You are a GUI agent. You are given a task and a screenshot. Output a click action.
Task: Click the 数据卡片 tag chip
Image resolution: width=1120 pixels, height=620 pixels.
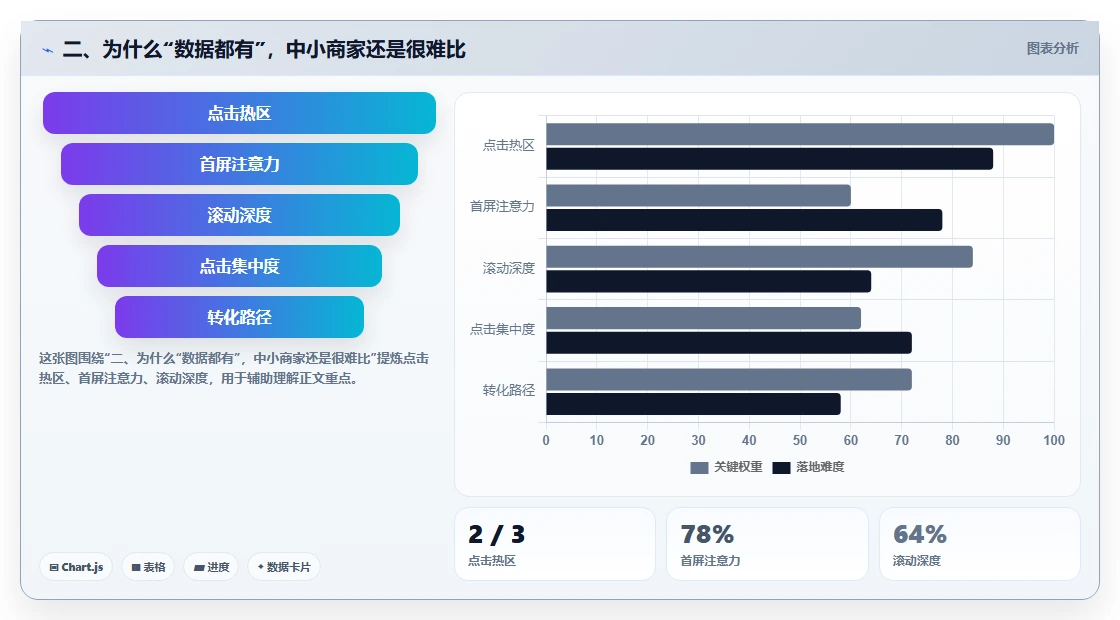click(x=284, y=567)
